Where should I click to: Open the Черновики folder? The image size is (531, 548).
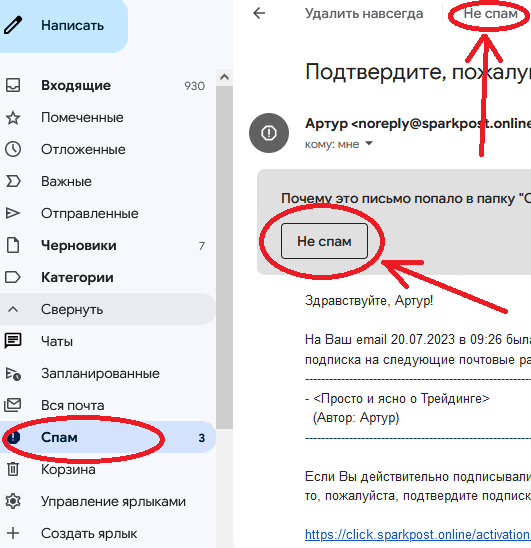point(107,245)
